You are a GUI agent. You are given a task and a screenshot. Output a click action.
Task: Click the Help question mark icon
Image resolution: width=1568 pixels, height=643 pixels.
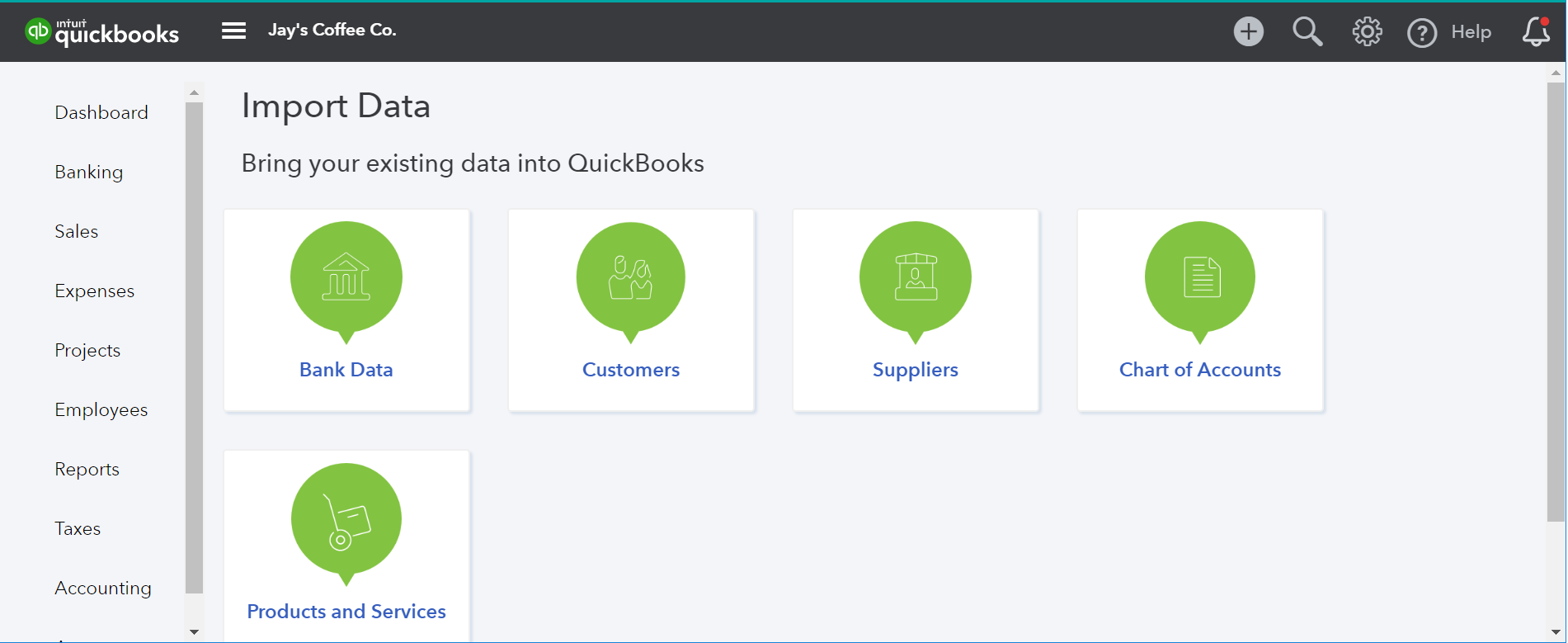pyautogui.click(x=1422, y=33)
